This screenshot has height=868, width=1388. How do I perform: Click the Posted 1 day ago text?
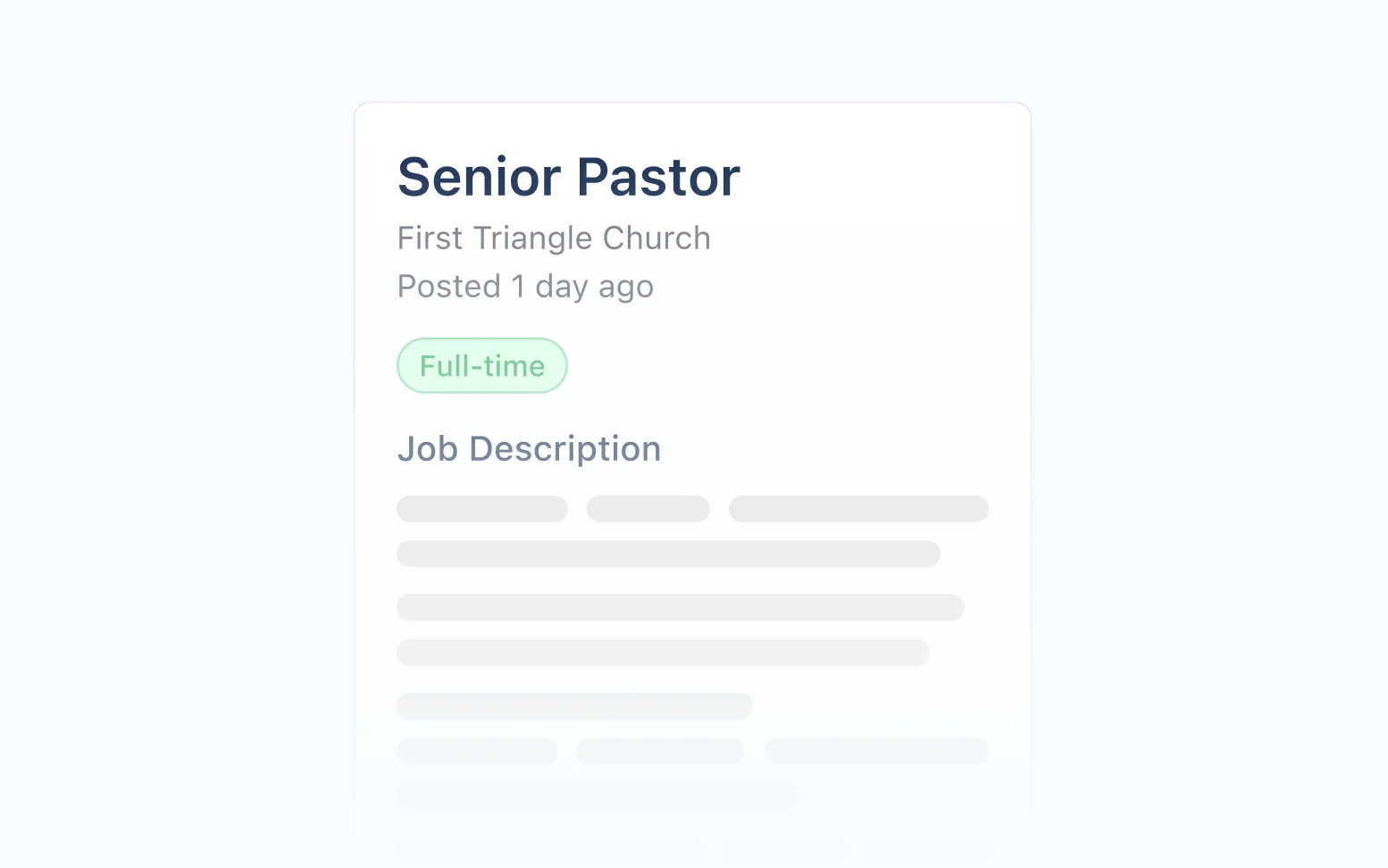click(525, 286)
